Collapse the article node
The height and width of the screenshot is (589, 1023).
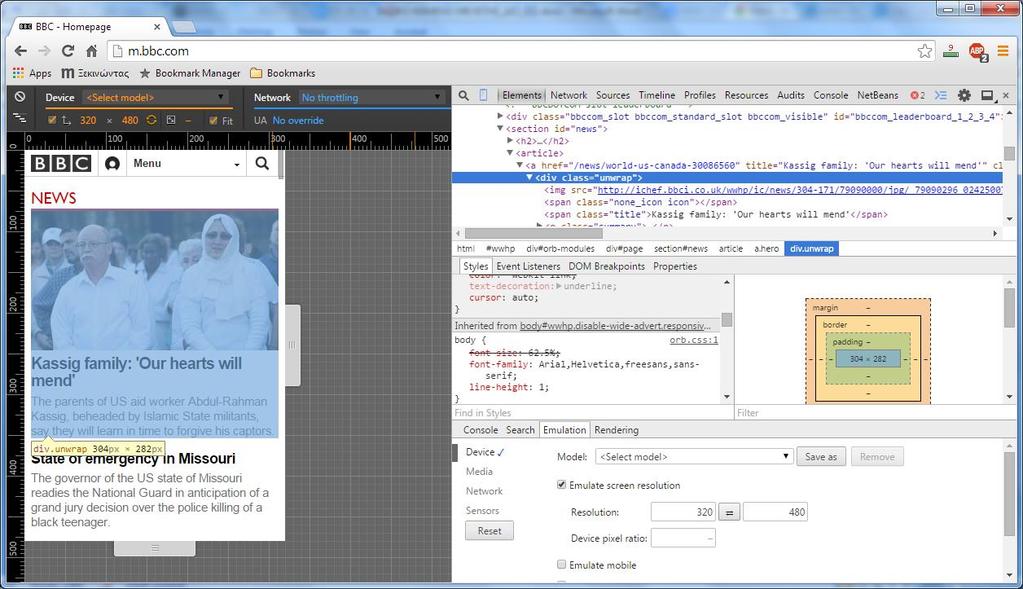[510, 153]
